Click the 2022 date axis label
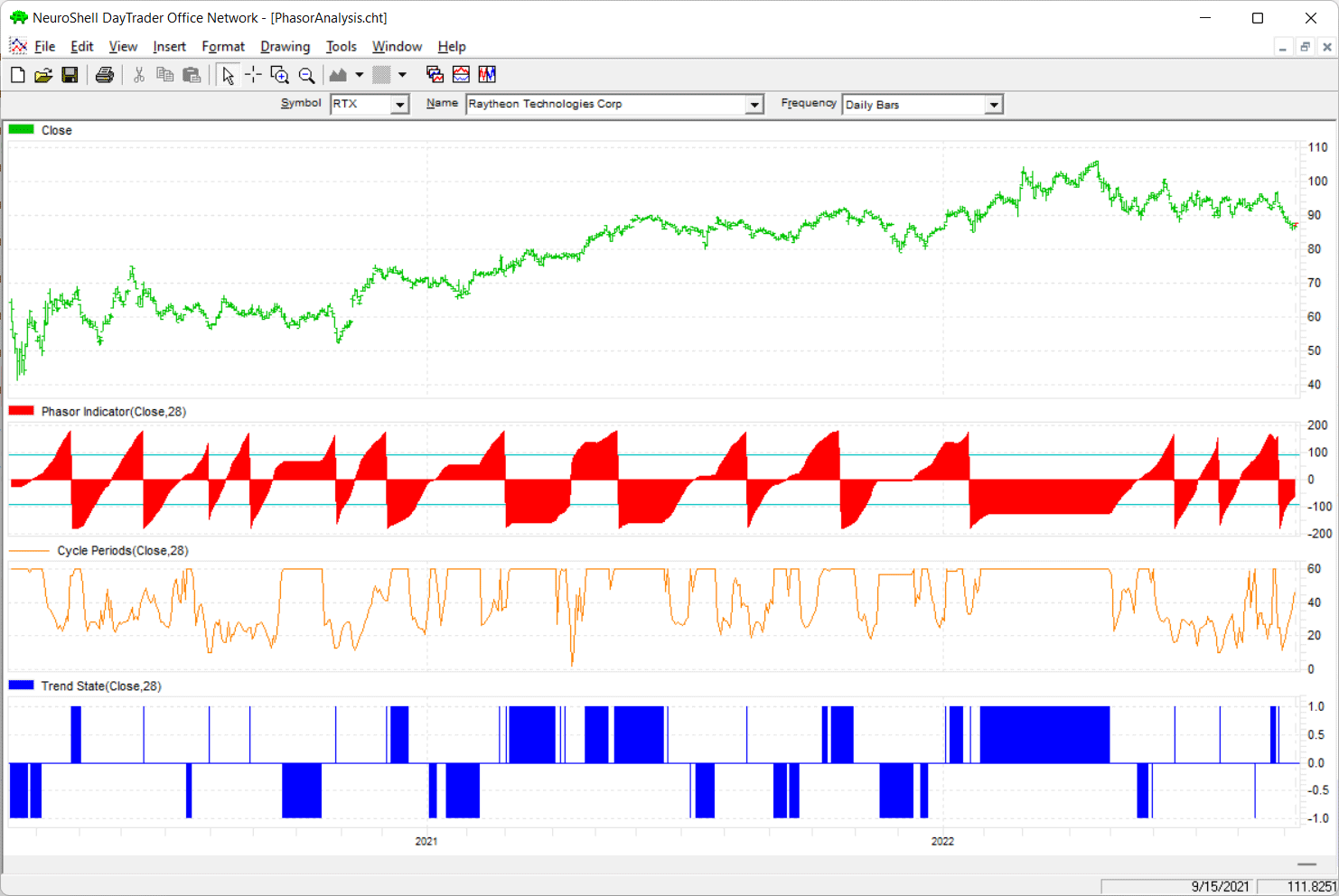Viewport: 1339px width, 896px height. 942,841
